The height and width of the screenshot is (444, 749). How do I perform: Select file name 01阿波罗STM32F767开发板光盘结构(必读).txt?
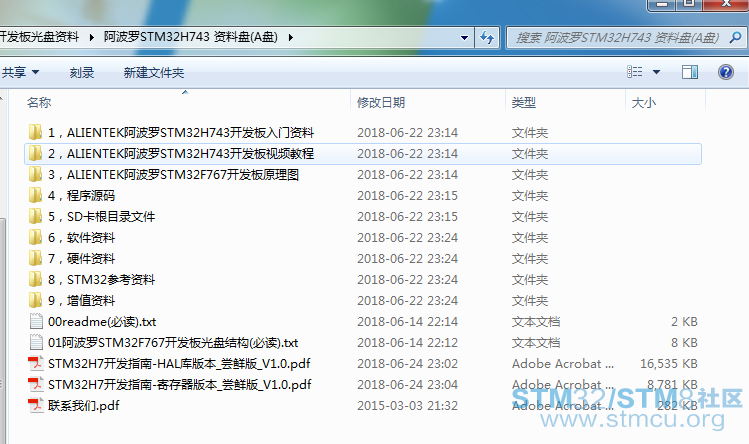[173, 343]
